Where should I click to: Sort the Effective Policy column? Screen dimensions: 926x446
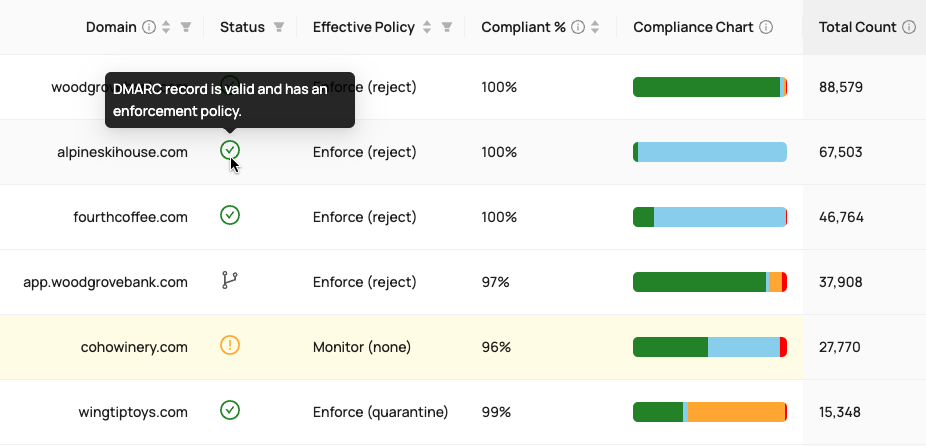[x=428, y=27]
